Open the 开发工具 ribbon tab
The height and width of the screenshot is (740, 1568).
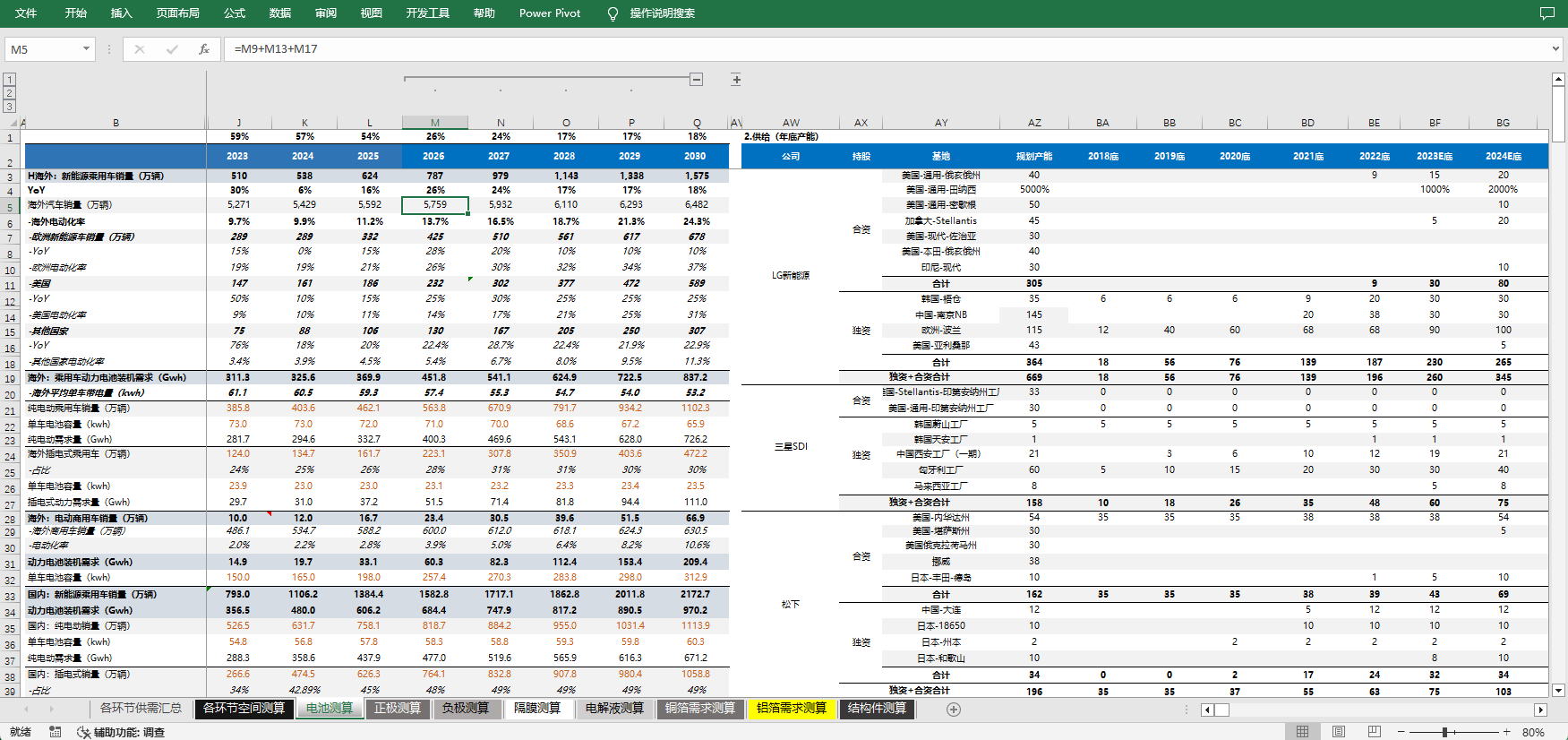coord(428,13)
